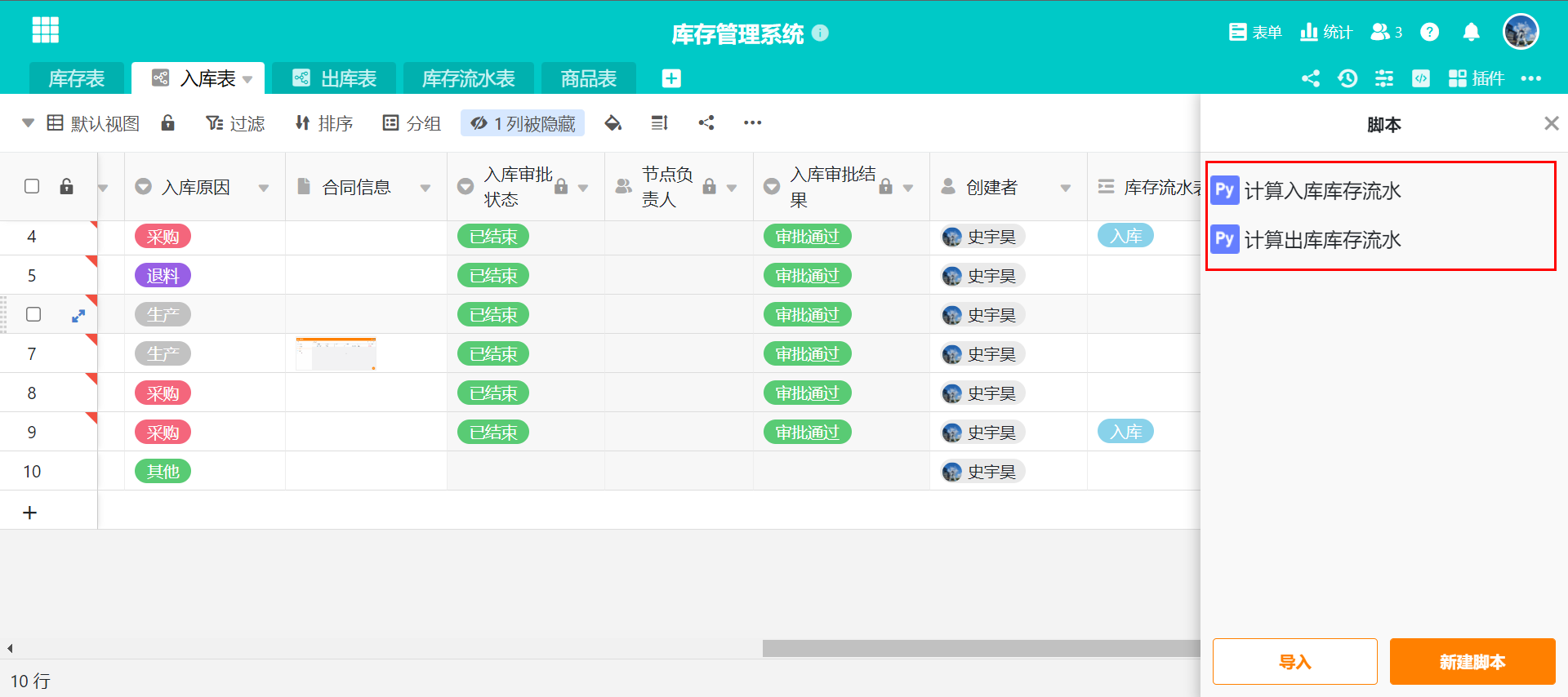
Task: Click the row height icon in toolbar
Action: (659, 123)
